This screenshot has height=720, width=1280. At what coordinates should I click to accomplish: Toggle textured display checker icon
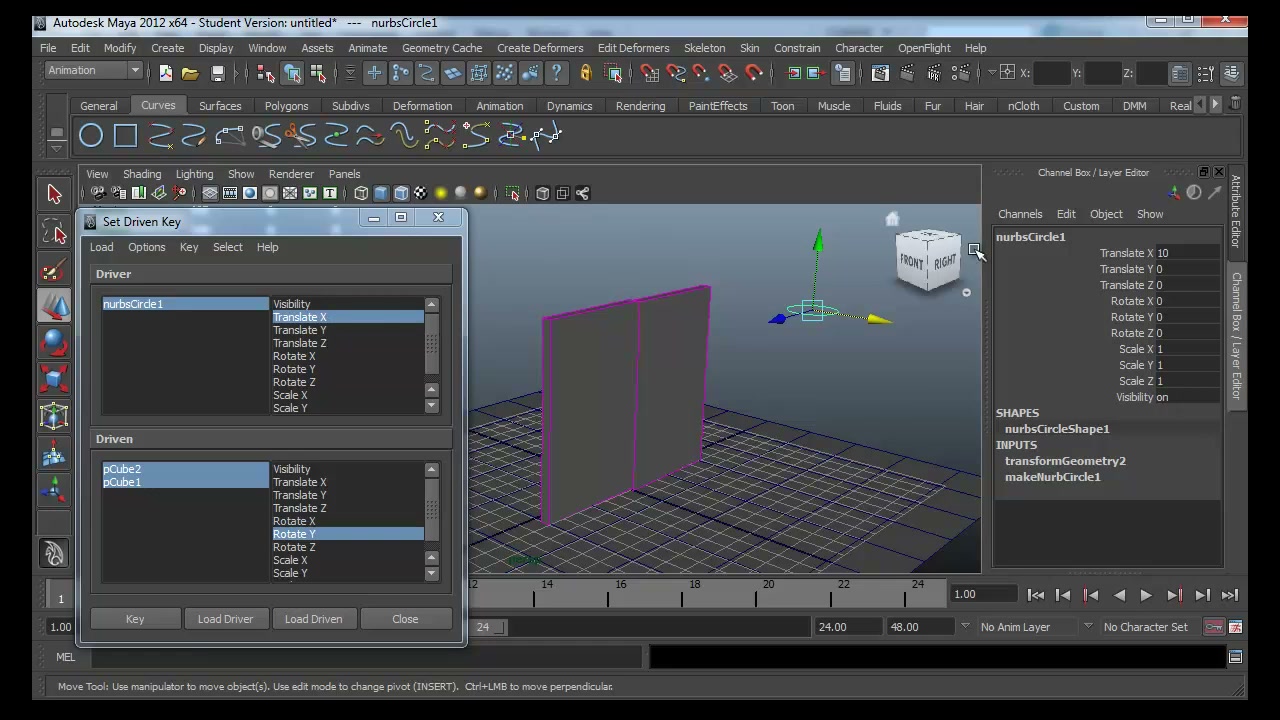click(421, 193)
